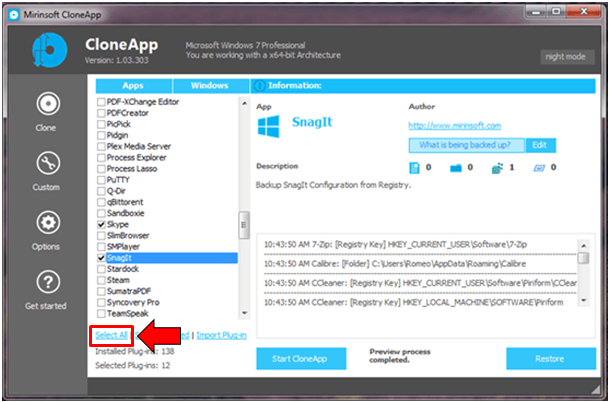Click the Preview process completed status
Image resolution: width=609 pixels, height=402 pixels.
pyautogui.click(x=400, y=356)
